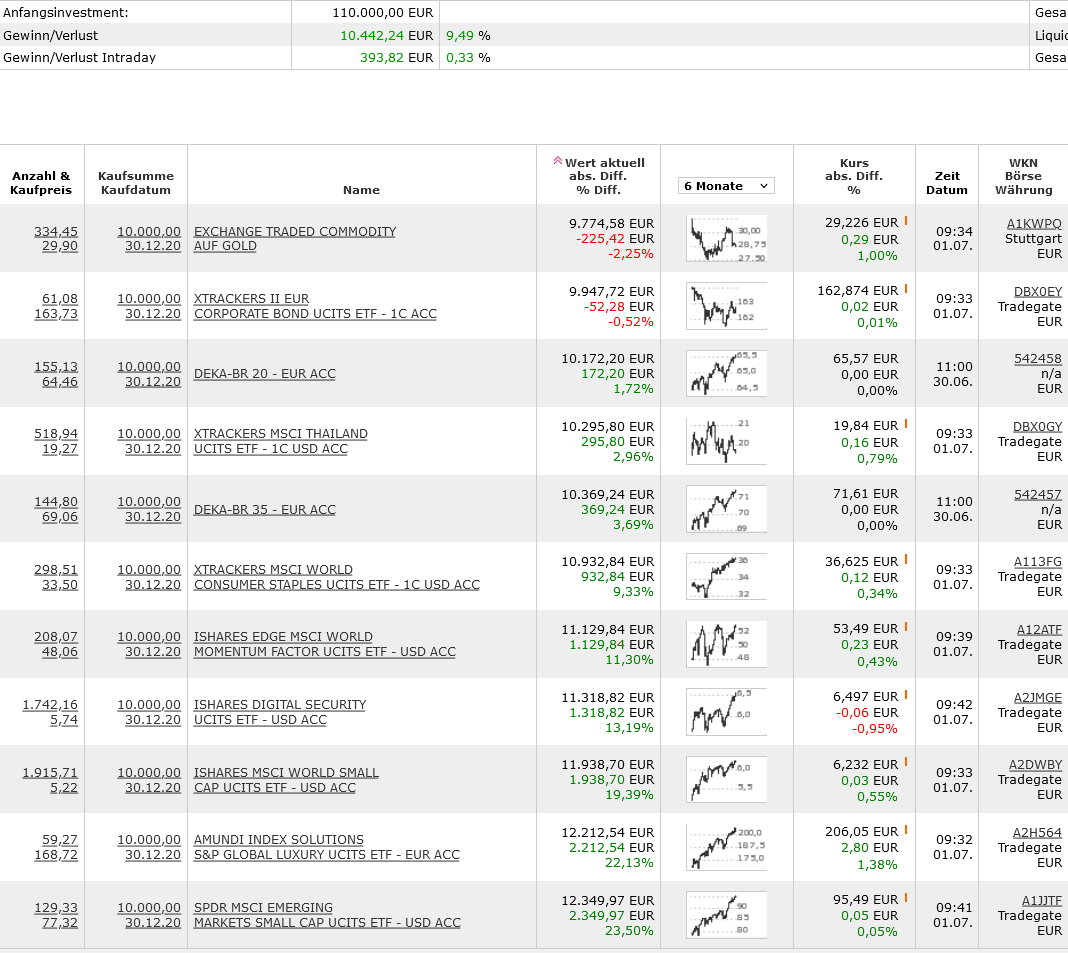Open the DEKA-BR 20 - EUR ACC link

pos(264,374)
